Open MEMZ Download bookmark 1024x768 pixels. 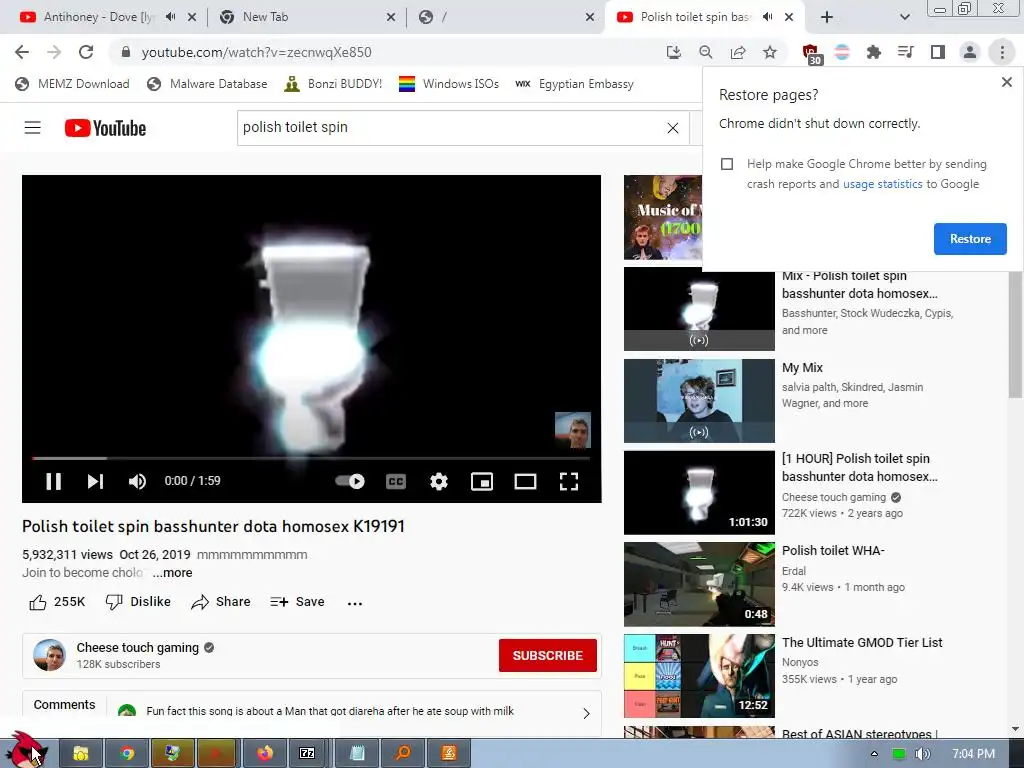coord(72,84)
